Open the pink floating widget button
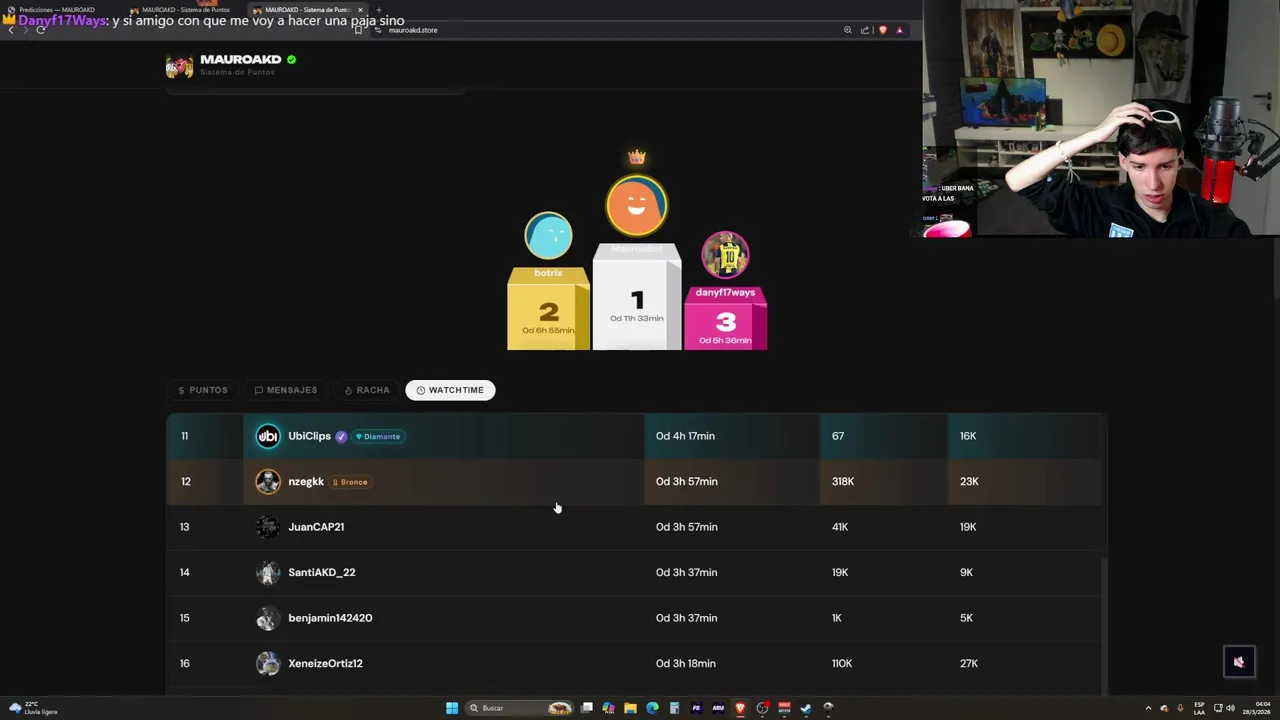Image resolution: width=1280 pixels, height=720 pixels. pyautogui.click(x=1239, y=661)
